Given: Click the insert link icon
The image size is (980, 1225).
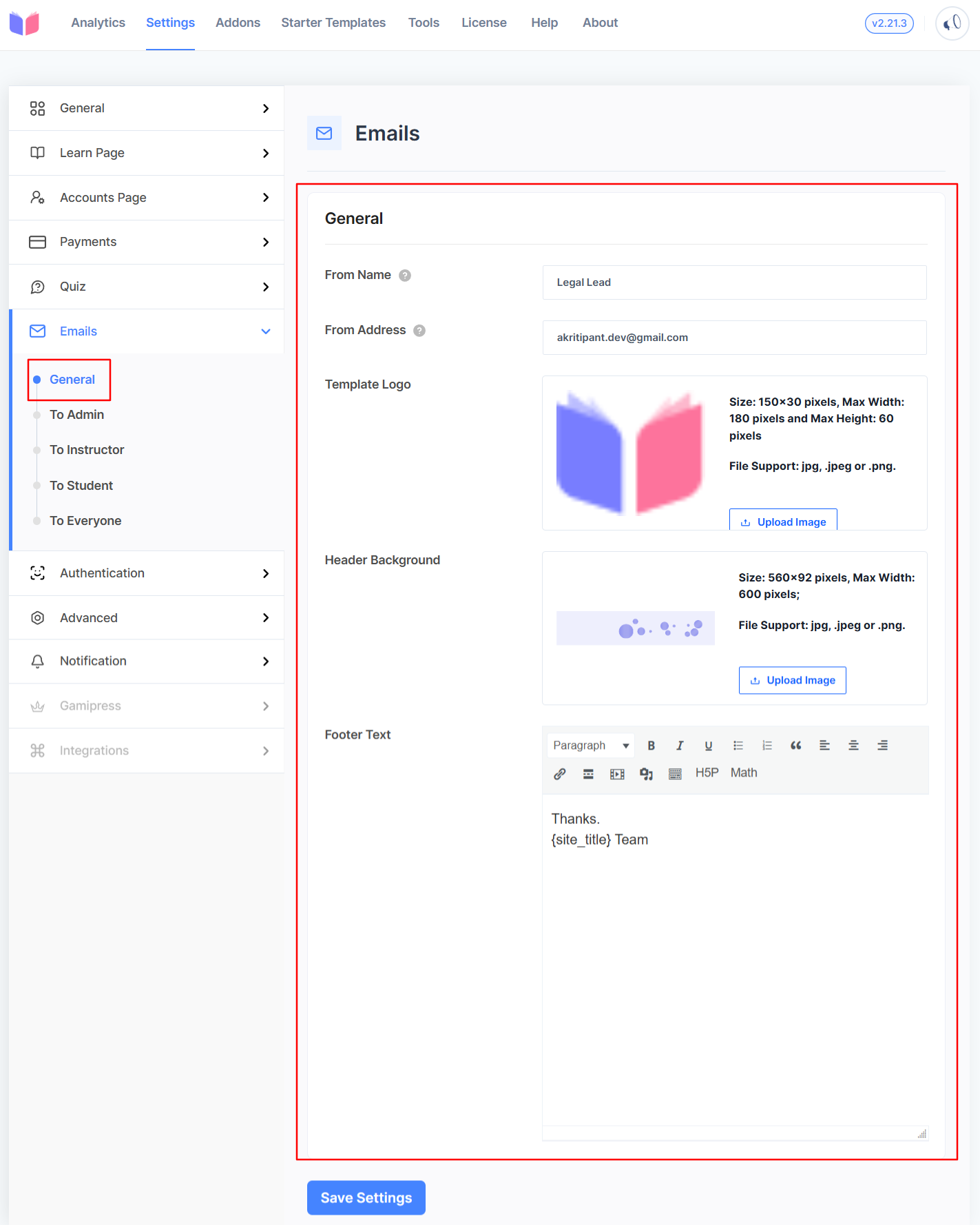Looking at the screenshot, I should click(x=560, y=774).
